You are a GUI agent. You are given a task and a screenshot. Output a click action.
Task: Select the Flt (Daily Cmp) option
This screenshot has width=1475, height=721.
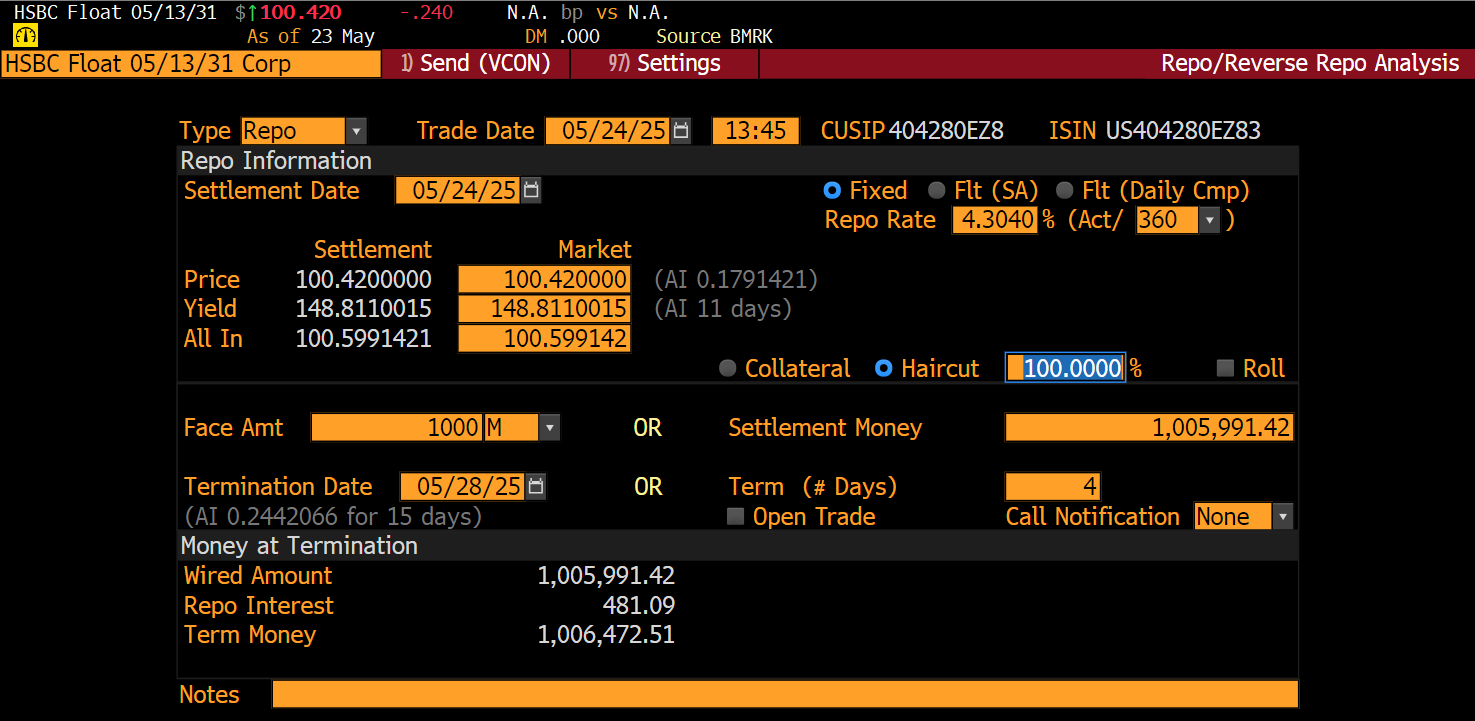point(1064,191)
